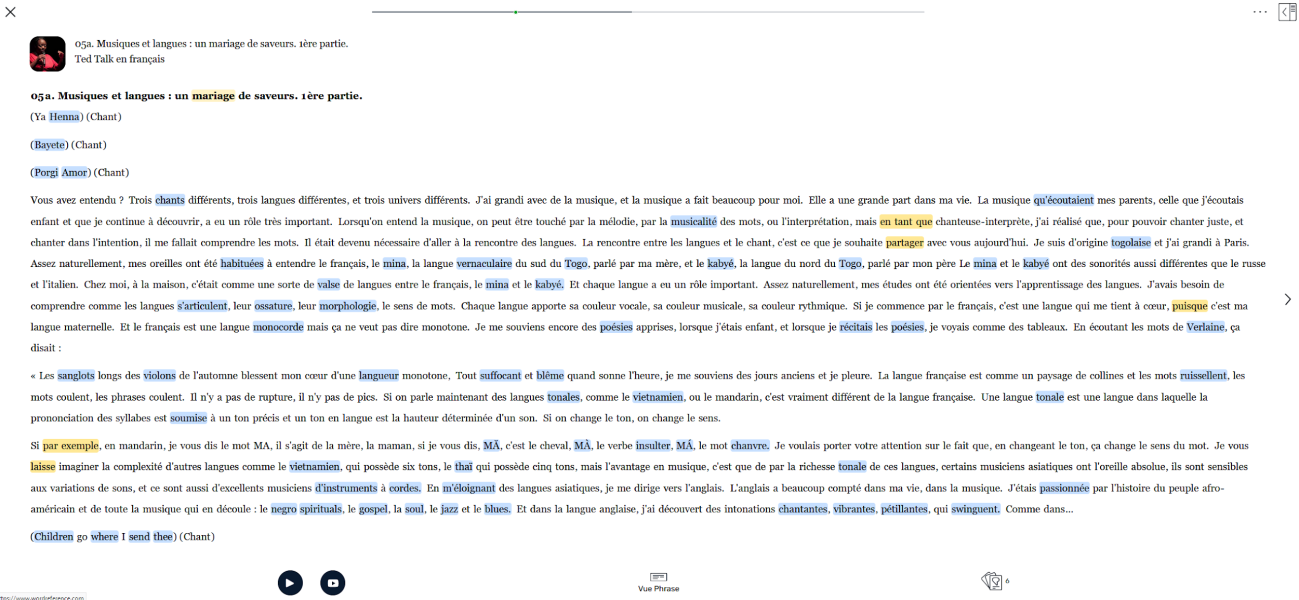1299x600 pixels.
Task: Select the blue word 'morphologie'
Action: [348, 306]
